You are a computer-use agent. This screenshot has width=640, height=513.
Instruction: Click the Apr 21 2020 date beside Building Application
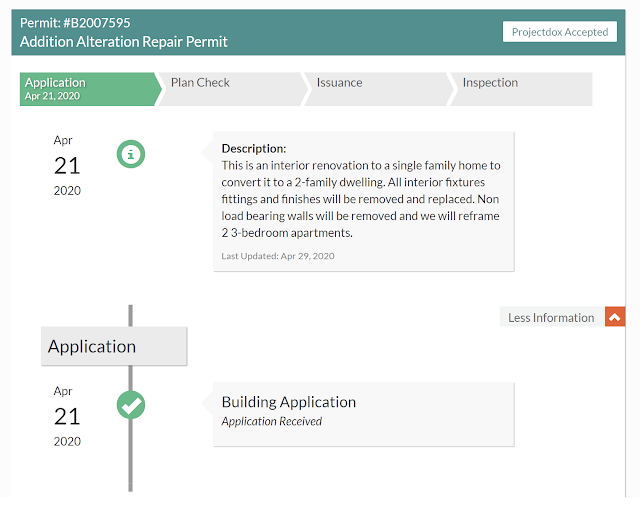67,416
